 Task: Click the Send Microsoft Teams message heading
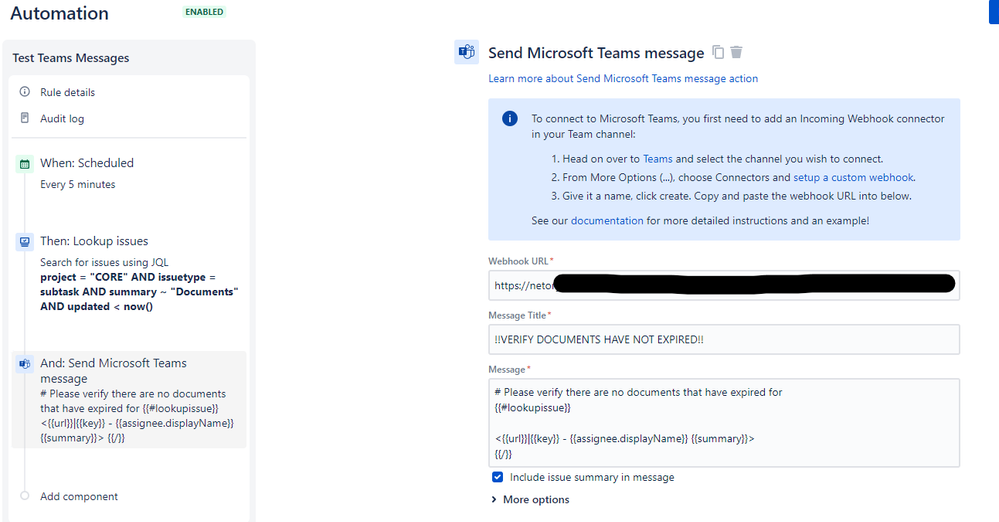point(596,53)
